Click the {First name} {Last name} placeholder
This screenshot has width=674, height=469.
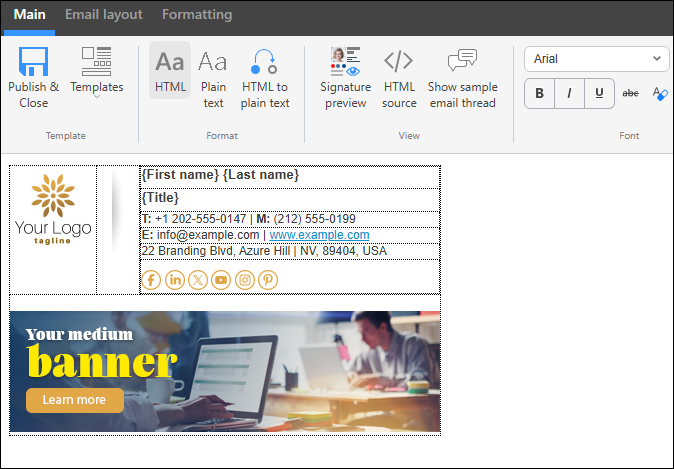pyautogui.click(x=220, y=175)
